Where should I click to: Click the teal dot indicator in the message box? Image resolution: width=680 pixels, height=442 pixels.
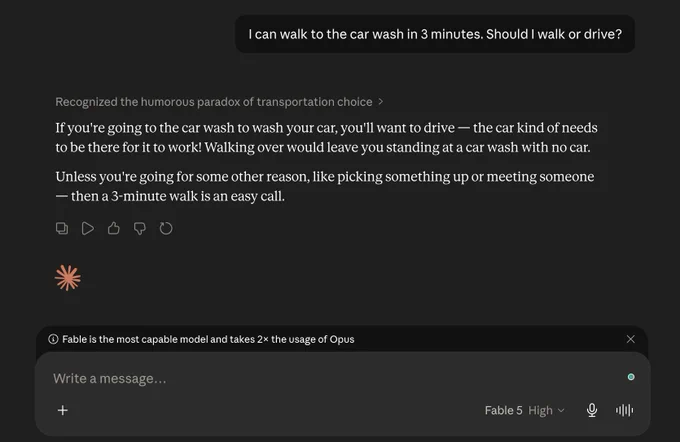click(631, 377)
